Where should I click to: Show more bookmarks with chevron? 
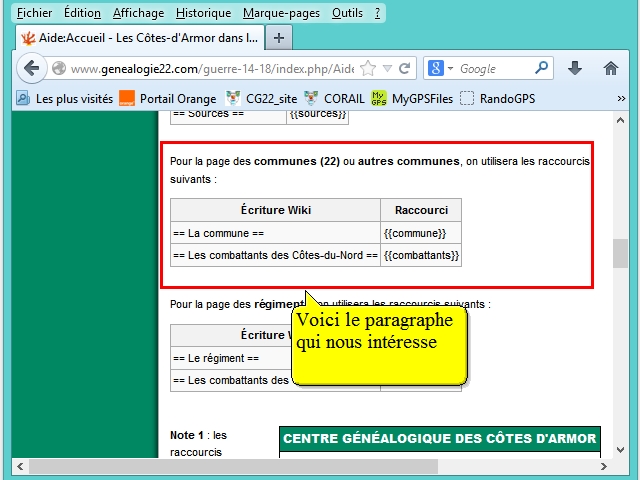tap(621, 98)
